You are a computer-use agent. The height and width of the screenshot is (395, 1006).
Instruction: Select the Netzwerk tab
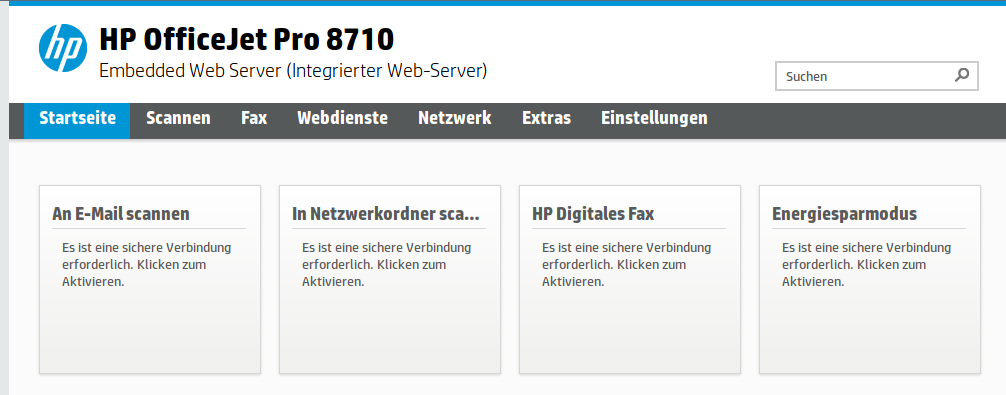[x=455, y=118]
